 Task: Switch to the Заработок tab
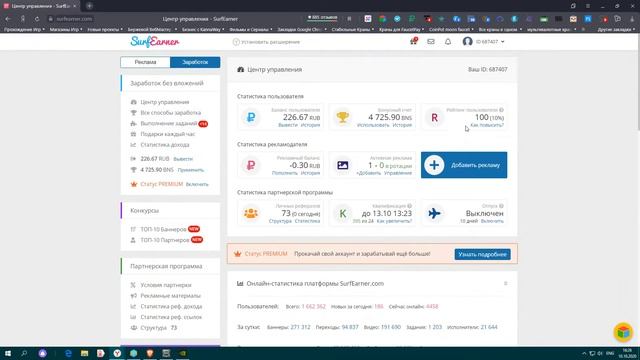pos(195,62)
